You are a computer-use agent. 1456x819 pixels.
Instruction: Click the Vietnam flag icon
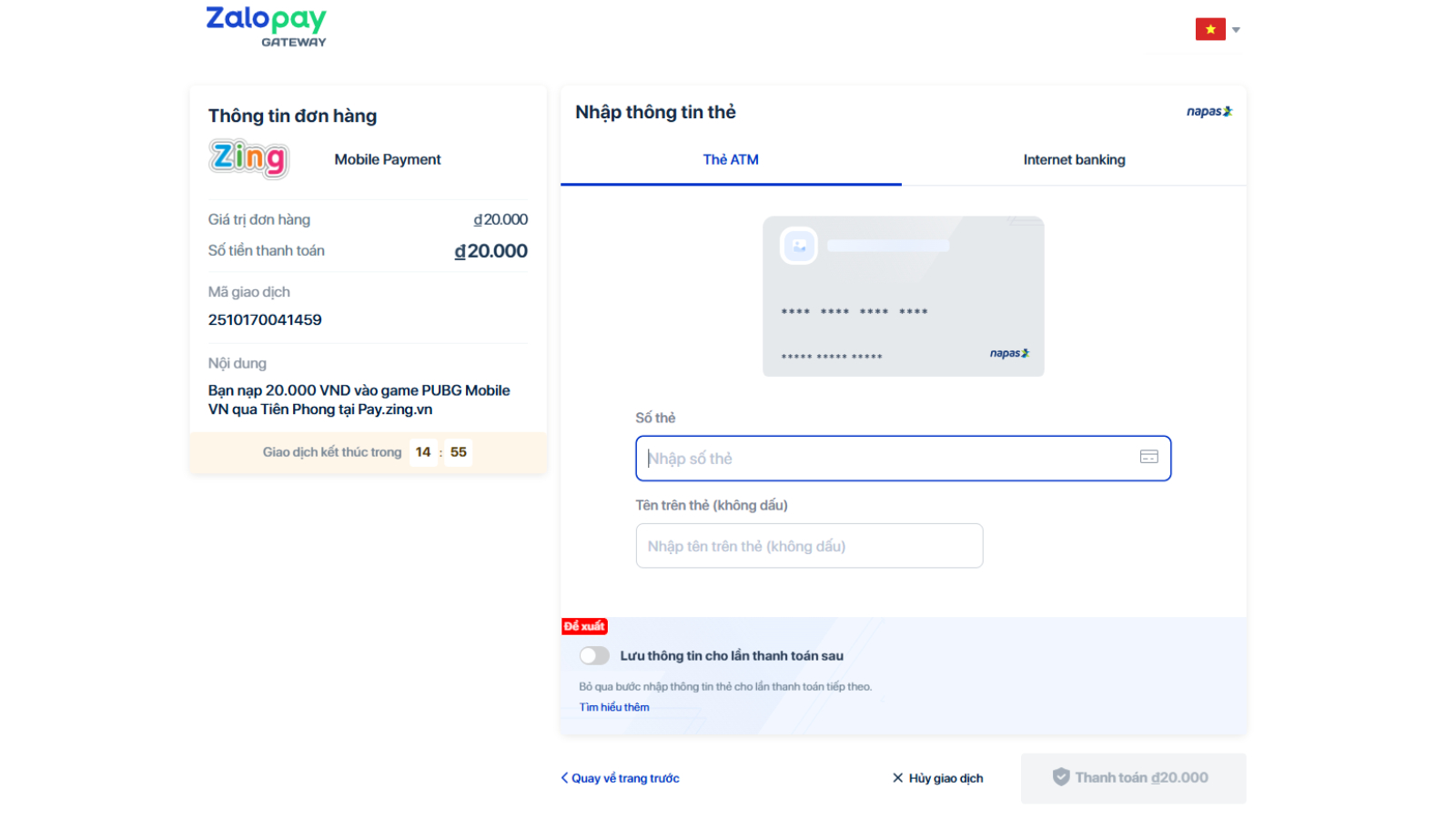tap(1209, 30)
